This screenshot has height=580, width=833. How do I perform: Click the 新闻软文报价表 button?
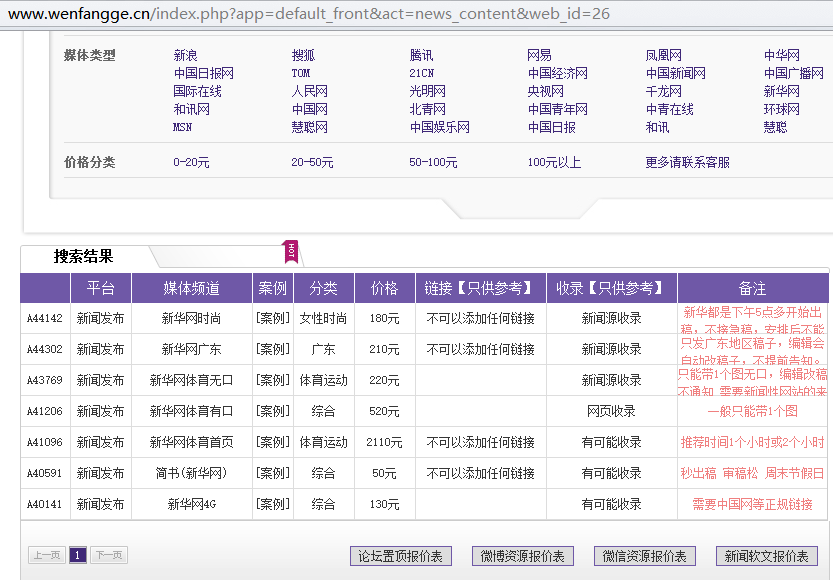point(766,557)
